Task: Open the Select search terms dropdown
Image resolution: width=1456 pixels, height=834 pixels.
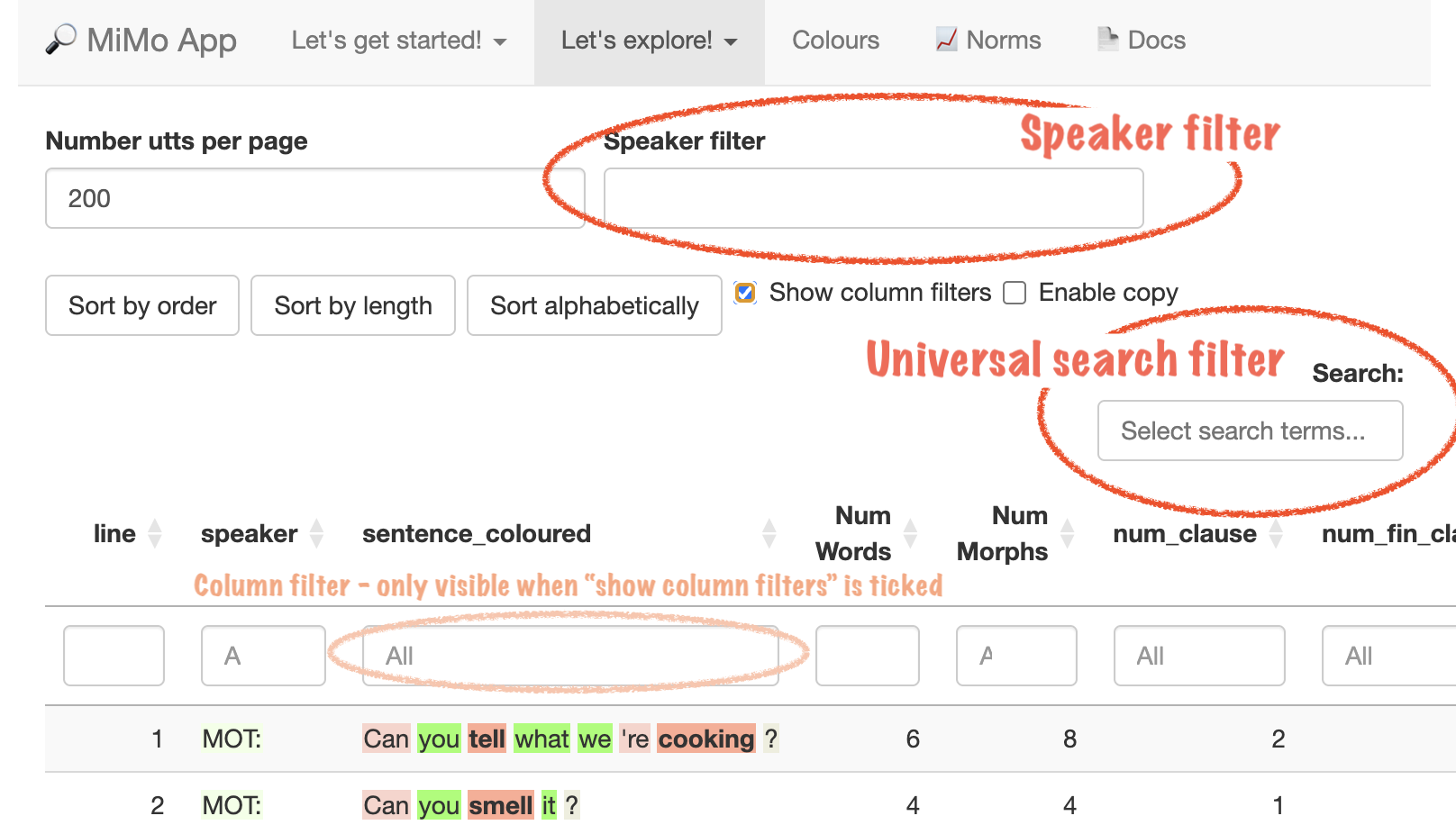Action: click(1250, 431)
